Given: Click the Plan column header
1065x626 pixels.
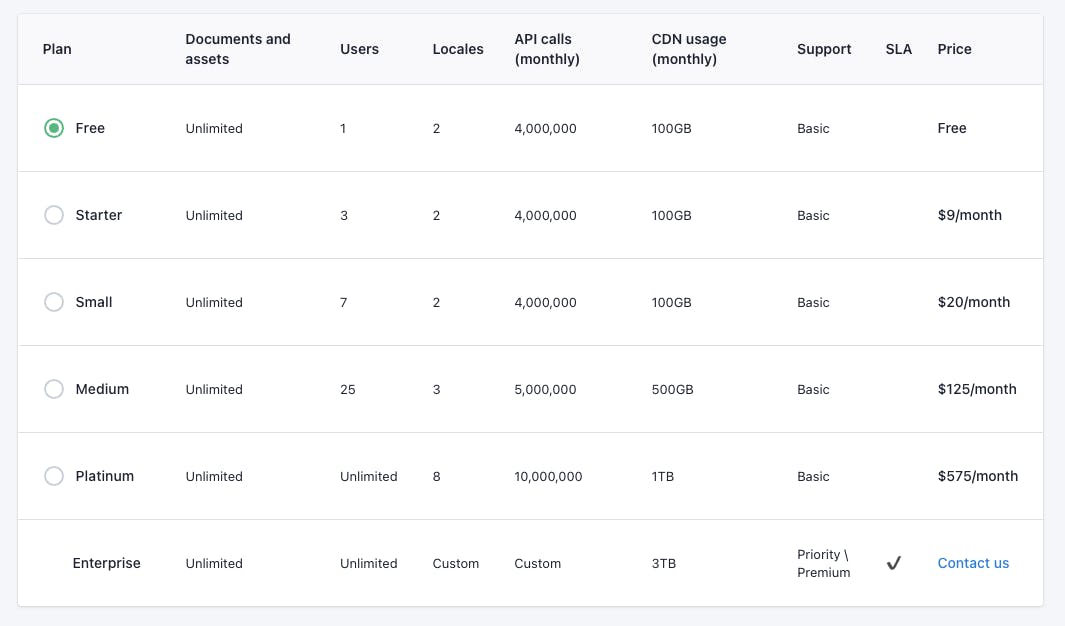Looking at the screenshot, I should [x=57, y=49].
